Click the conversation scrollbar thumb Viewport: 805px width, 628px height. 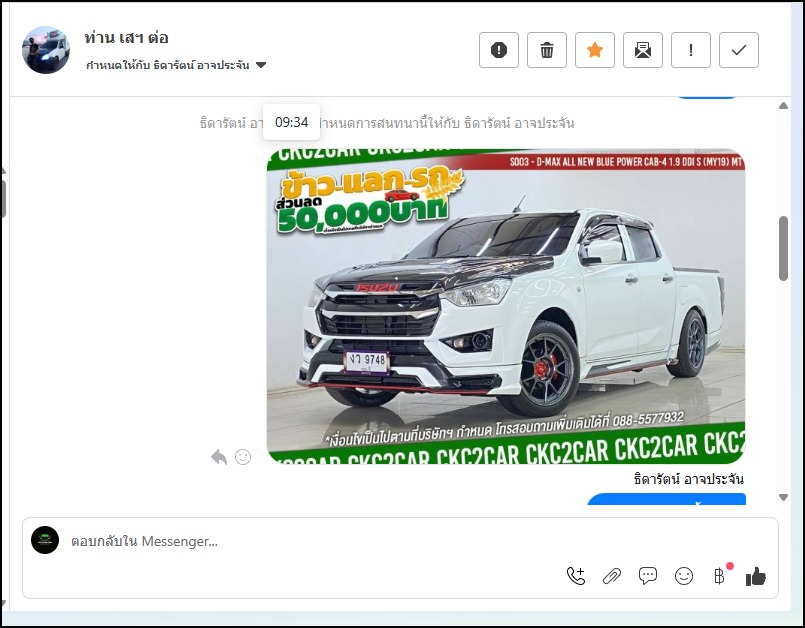pyautogui.click(x=783, y=249)
